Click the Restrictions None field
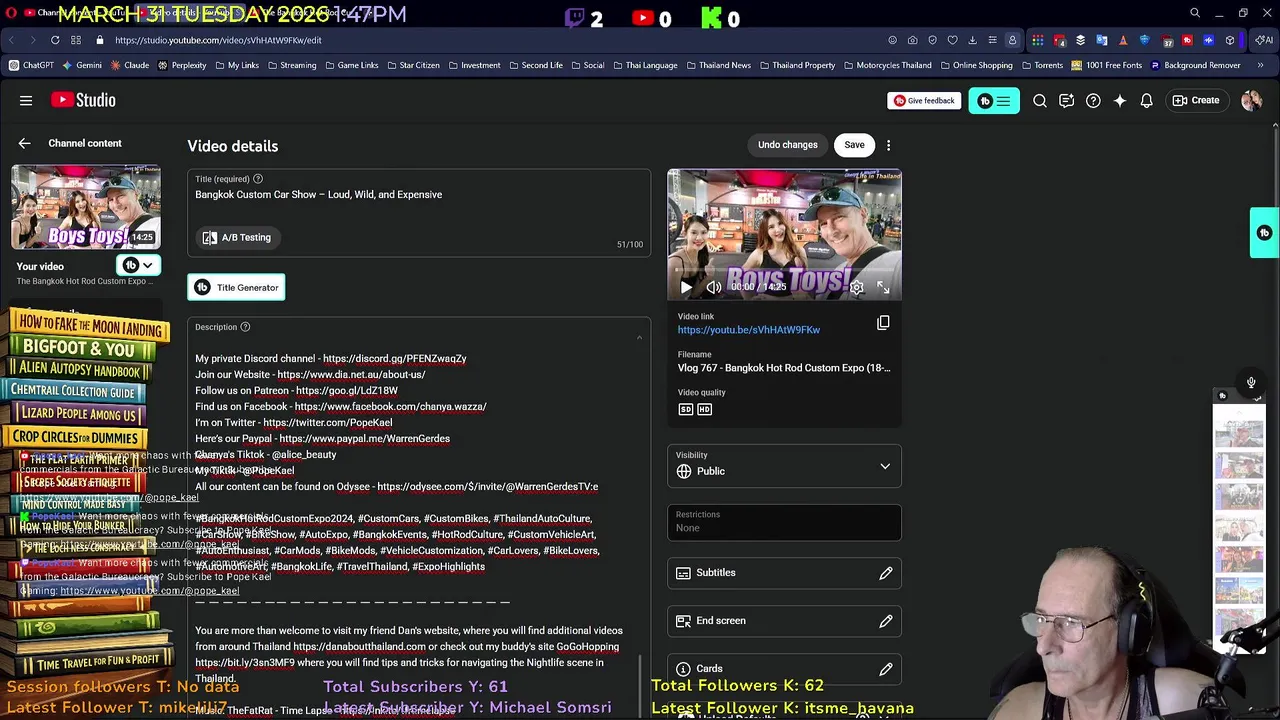The image size is (1280, 720). pyautogui.click(x=784, y=522)
